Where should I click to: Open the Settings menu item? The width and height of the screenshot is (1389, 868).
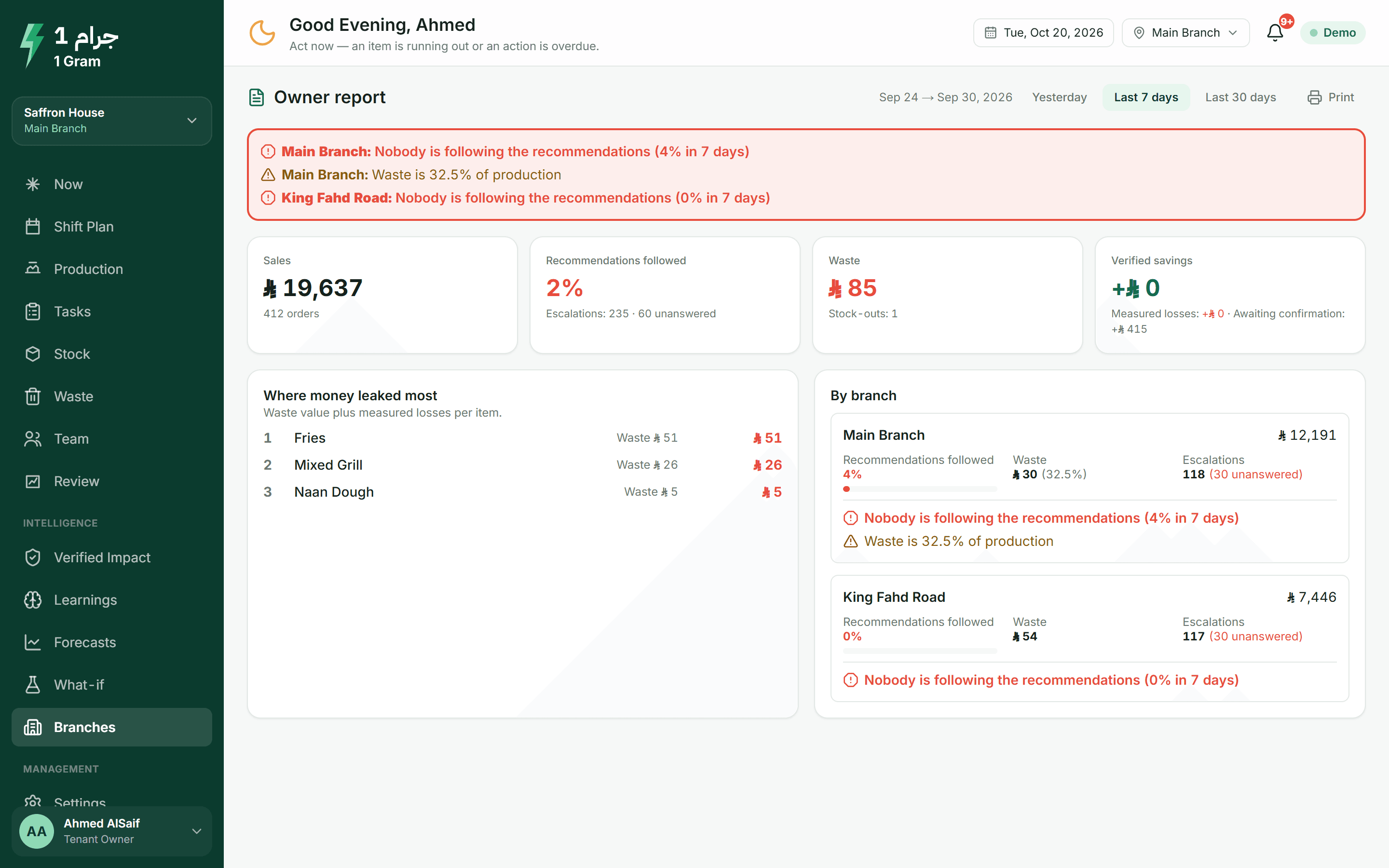pyautogui.click(x=112, y=802)
